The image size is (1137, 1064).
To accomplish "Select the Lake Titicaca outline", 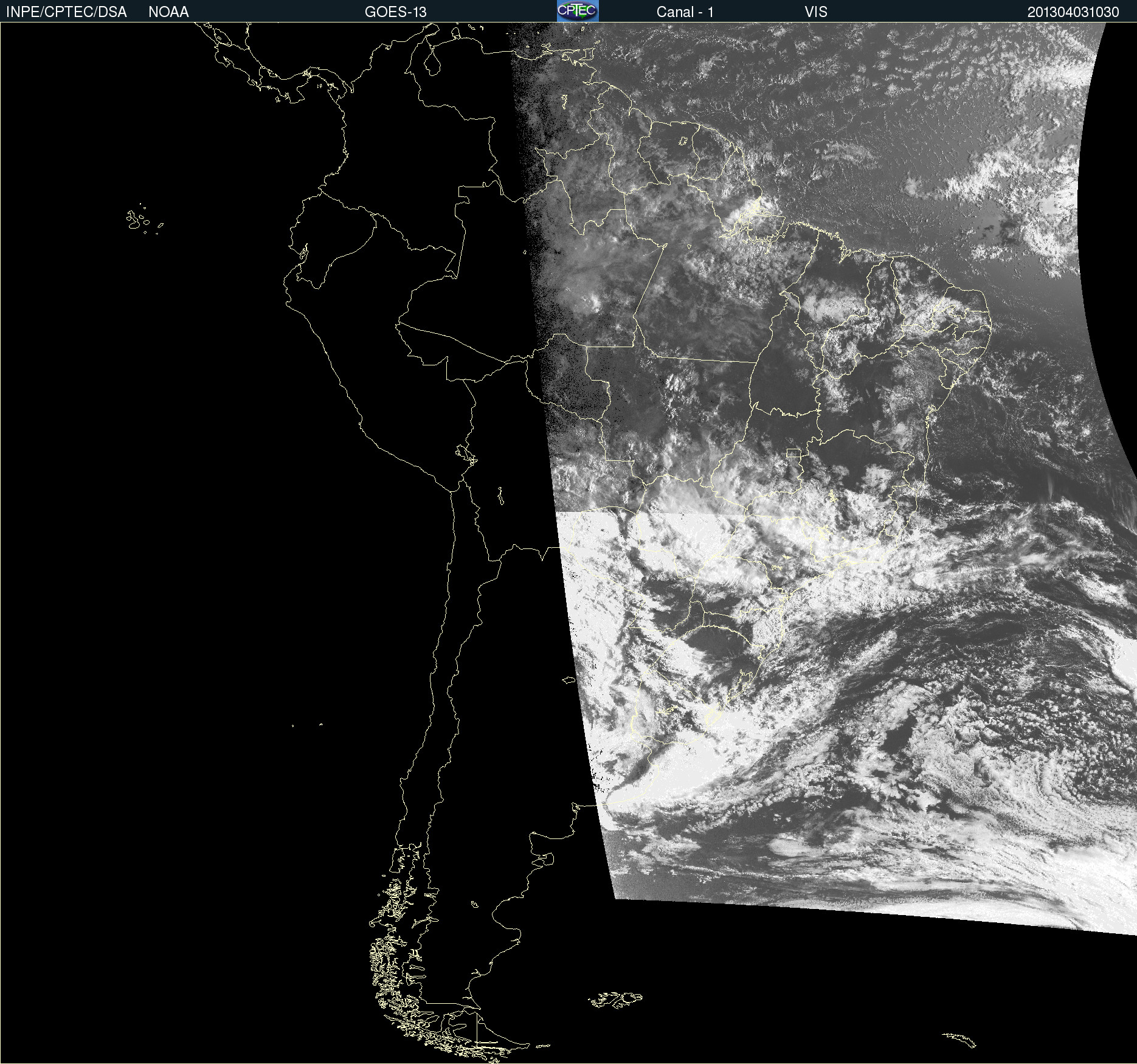I will [x=466, y=454].
